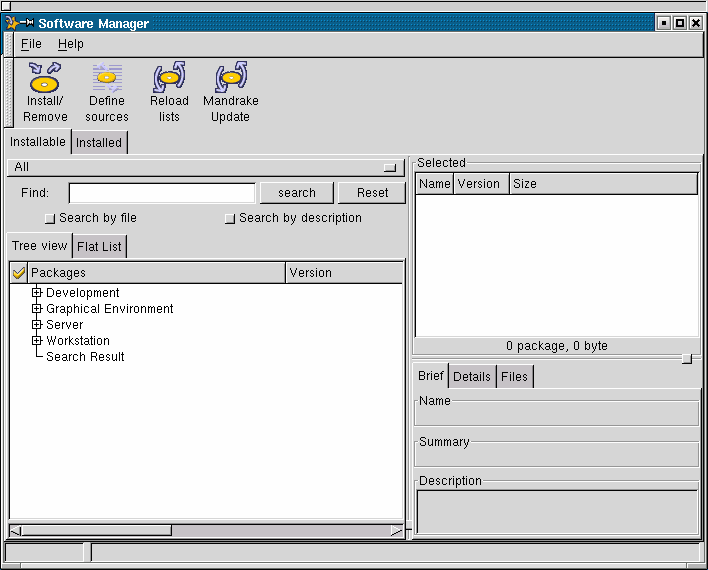
Task: Enable Search by file checkbox
Action: click(x=50, y=219)
